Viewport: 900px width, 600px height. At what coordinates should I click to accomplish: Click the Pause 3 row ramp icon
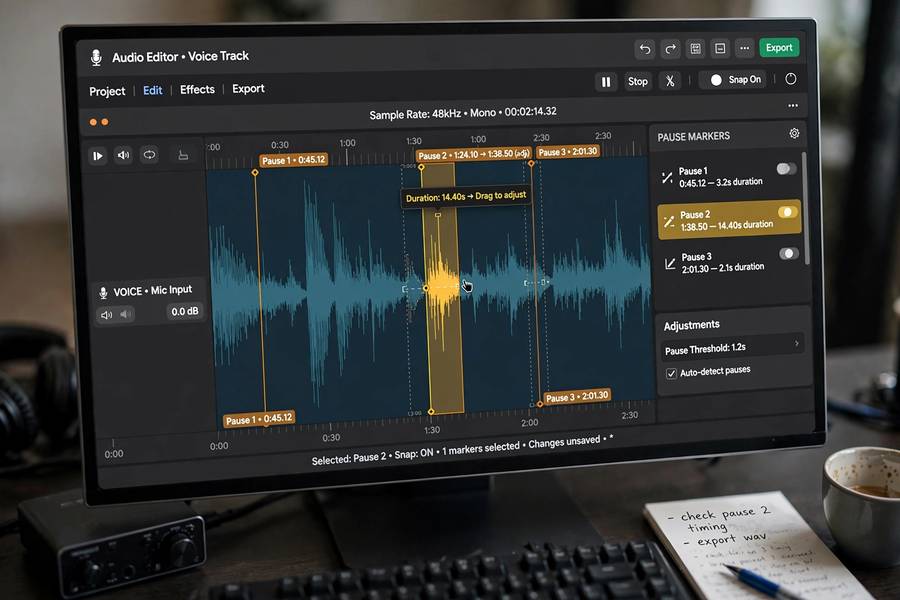pyautogui.click(x=670, y=264)
